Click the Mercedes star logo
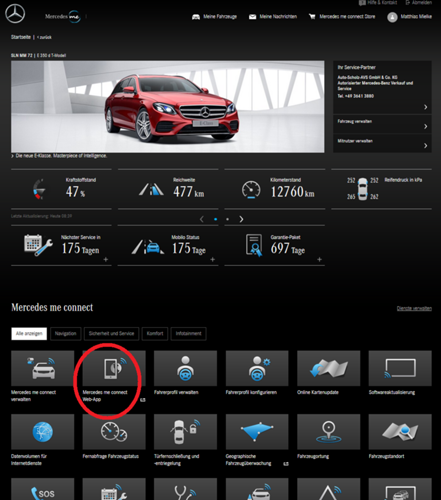This screenshot has width=441, height=500. pyautogui.click(x=15, y=14)
